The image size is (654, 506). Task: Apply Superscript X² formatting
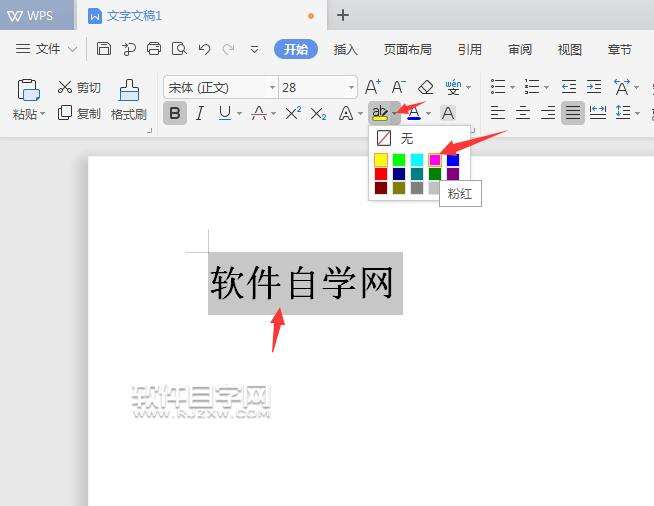(293, 113)
